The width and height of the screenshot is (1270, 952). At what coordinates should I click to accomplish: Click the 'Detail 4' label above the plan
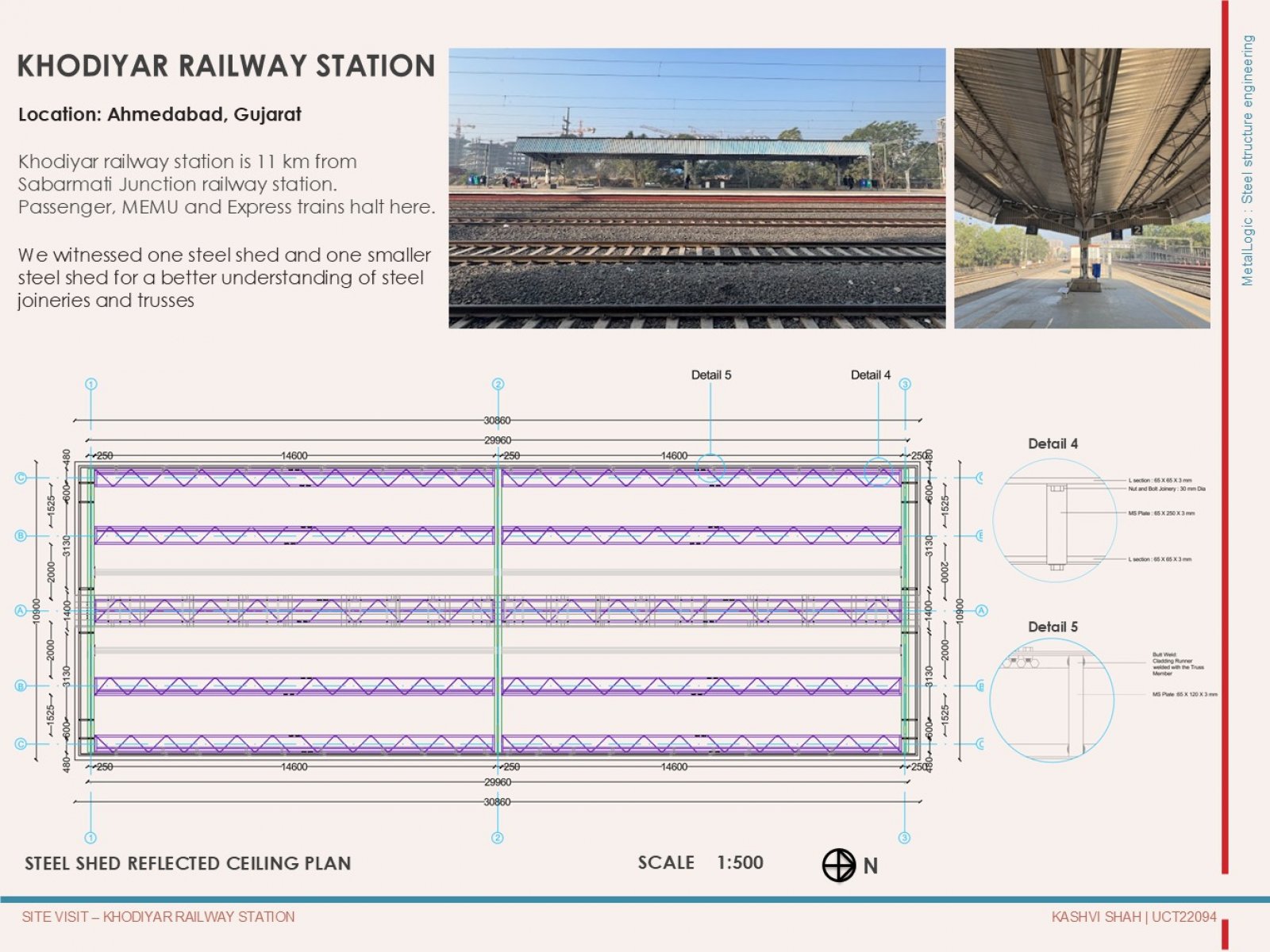pos(871,375)
